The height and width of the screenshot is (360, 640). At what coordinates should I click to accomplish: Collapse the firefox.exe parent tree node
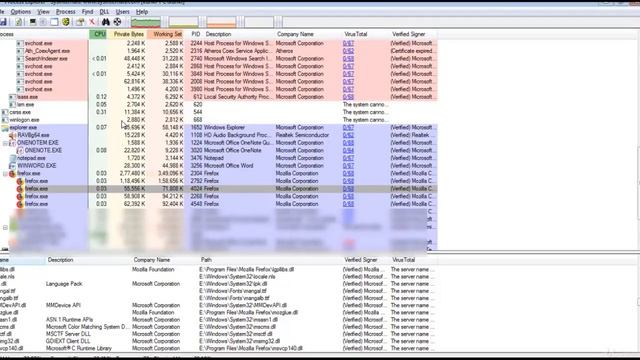point(5,174)
